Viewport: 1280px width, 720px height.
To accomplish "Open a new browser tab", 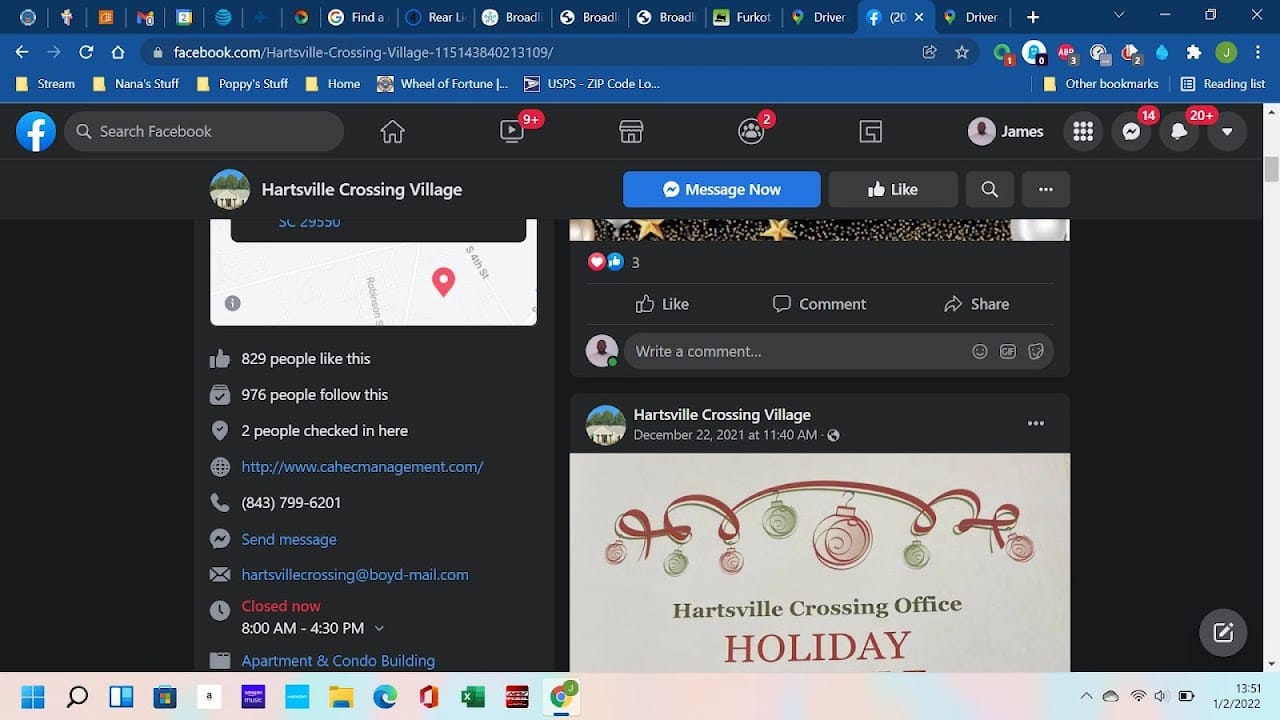I will coord(1033,17).
